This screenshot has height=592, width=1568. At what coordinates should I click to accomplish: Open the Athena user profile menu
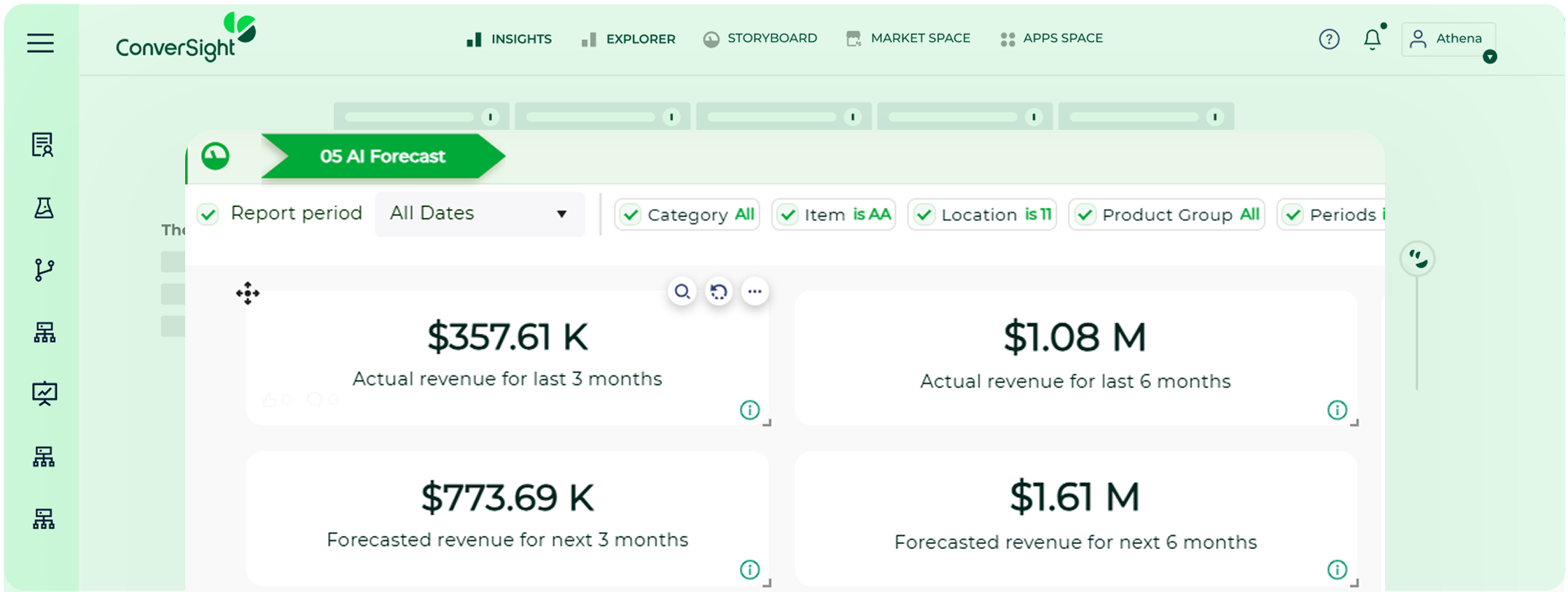1448,39
